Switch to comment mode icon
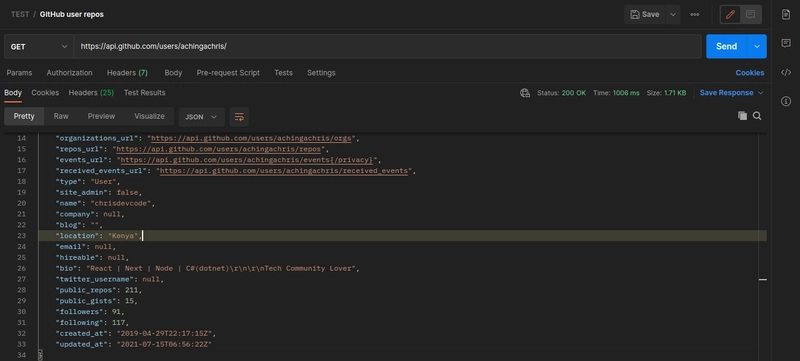The width and height of the screenshot is (800, 361). (750, 14)
